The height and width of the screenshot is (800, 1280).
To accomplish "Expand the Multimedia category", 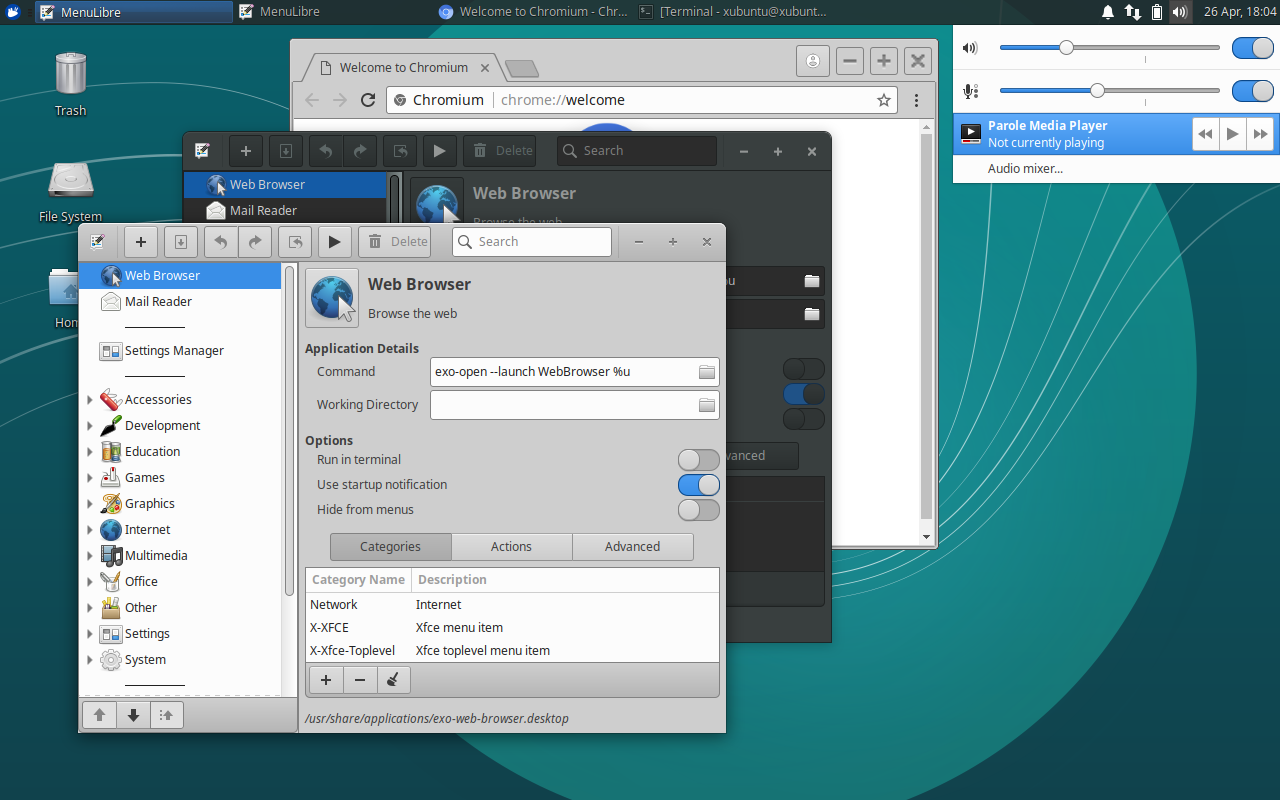I will (x=91, y=555).
